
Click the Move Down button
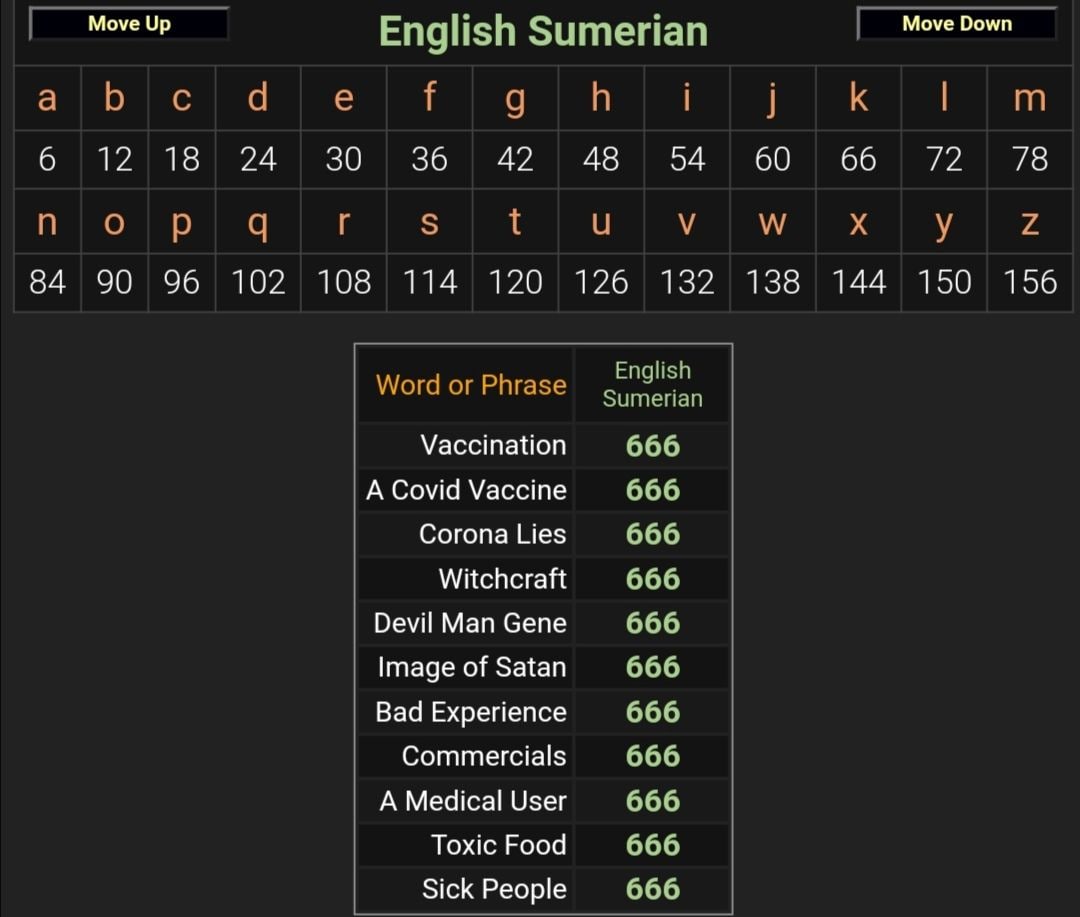point(957,24)
